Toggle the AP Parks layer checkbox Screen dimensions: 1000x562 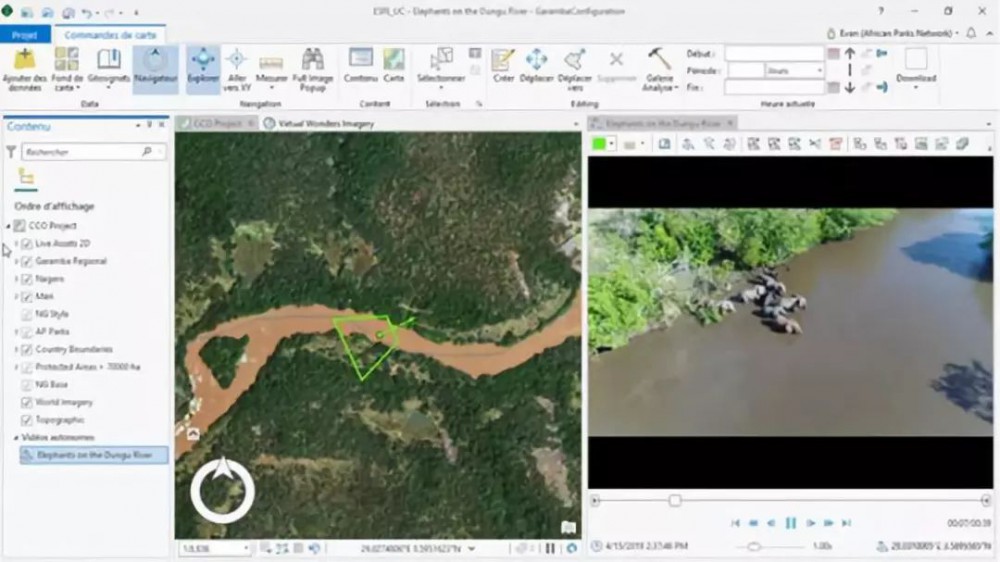tap(27, 332)
